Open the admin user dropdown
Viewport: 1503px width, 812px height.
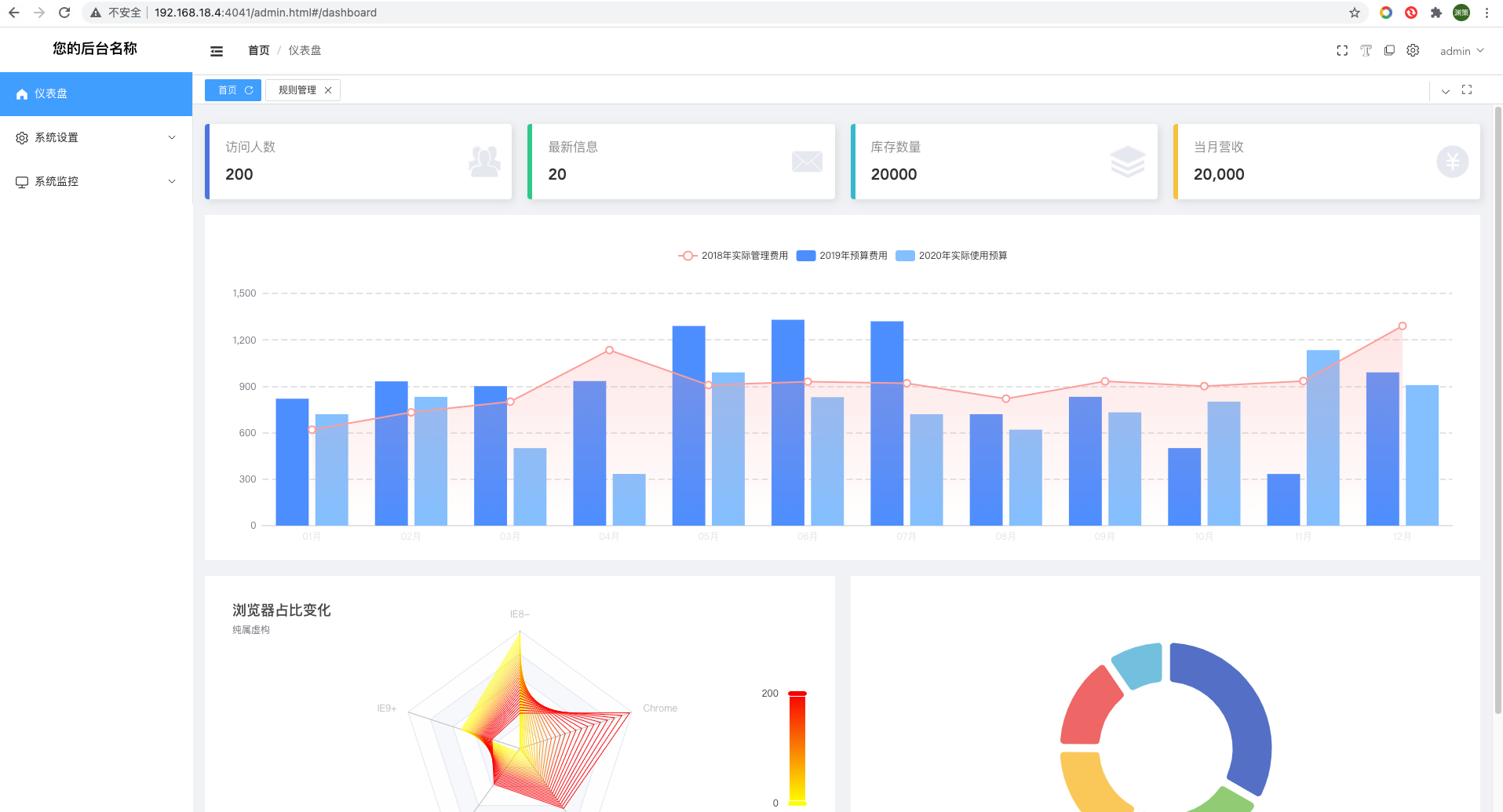[x=1461, y=51]
